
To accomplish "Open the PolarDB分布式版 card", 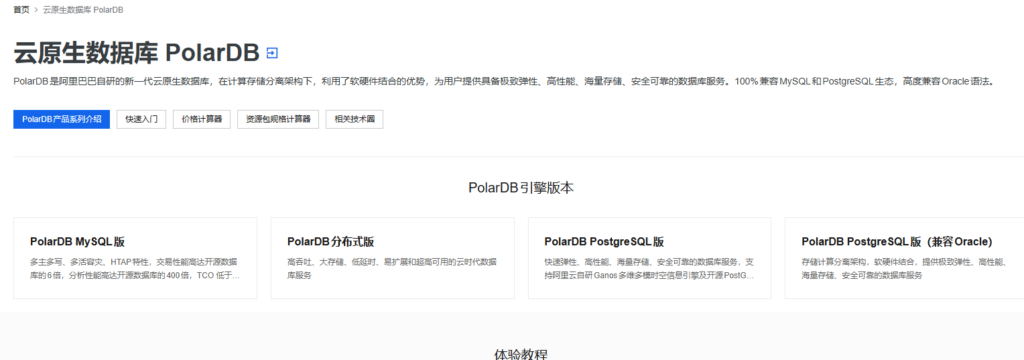I will (392, 258).
